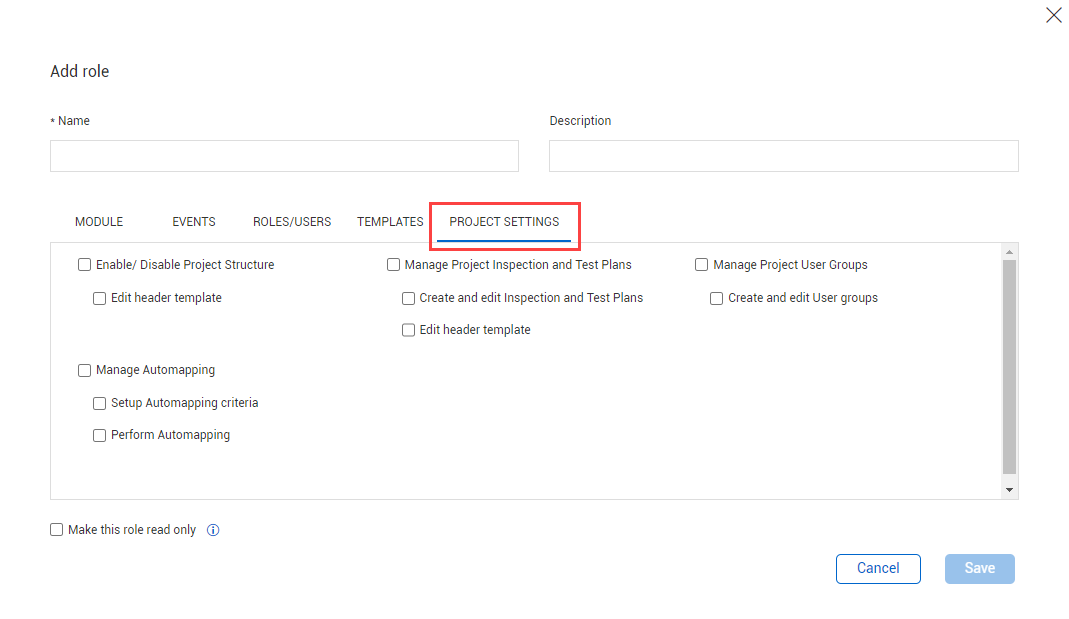Open the EVENTS tab
The image size is (1069, 619).
click(194, 222)
